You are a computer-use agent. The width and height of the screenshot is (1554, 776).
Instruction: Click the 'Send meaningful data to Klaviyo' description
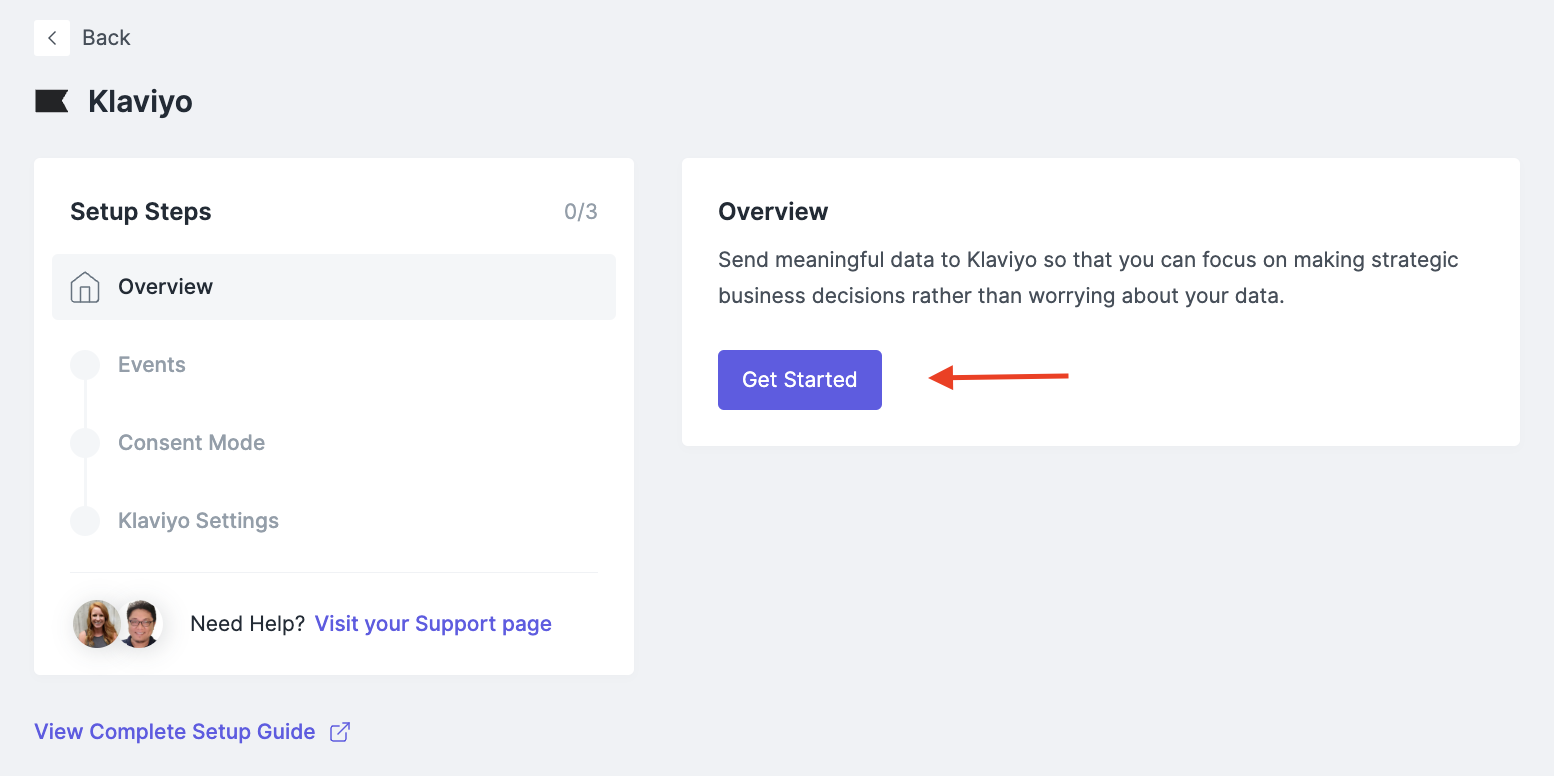pyautogui.click(x=1089, y=278)
